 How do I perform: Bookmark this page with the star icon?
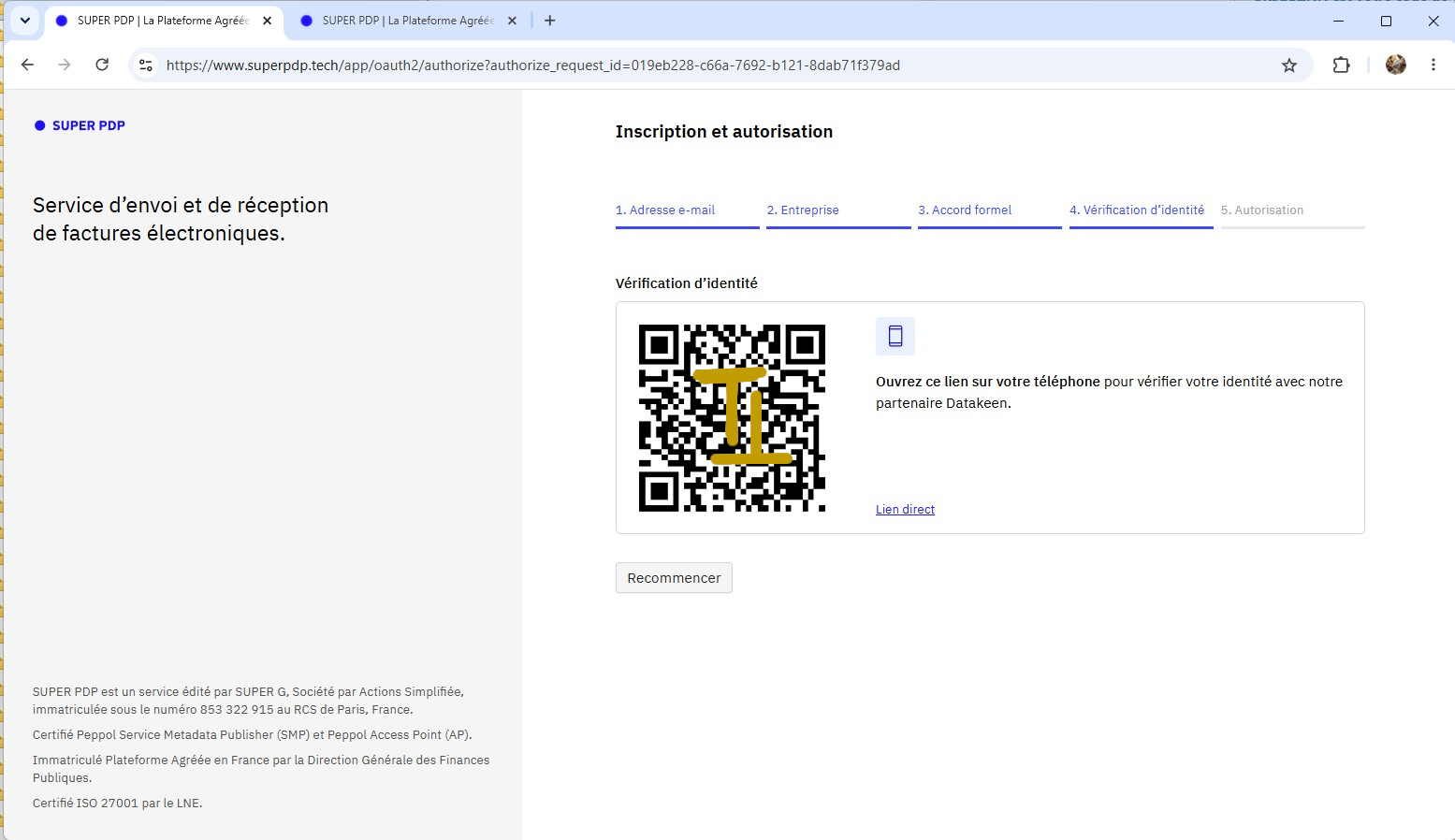coord(1289,65)
